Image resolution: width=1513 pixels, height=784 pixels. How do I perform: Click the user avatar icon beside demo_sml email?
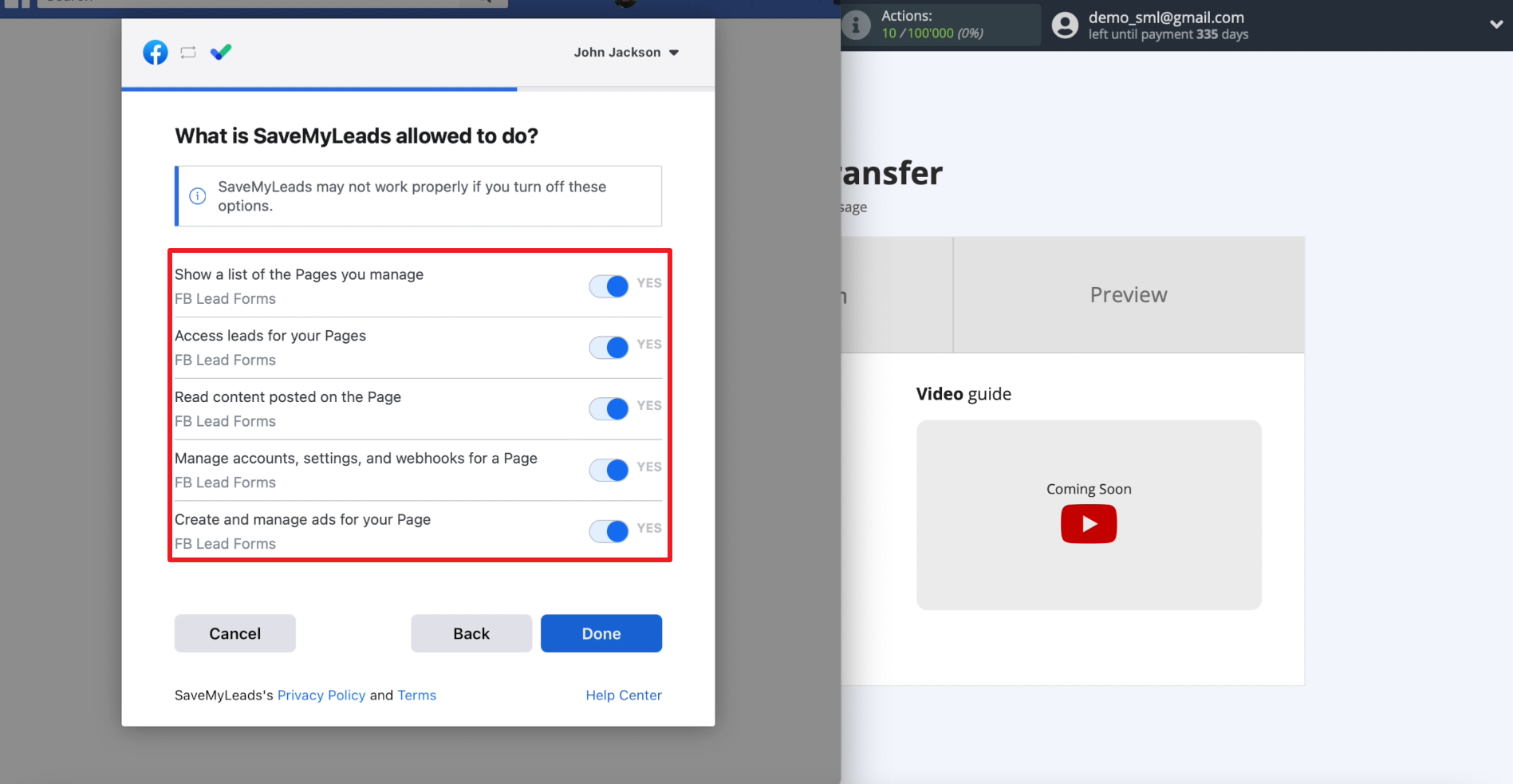[1065, 26]
